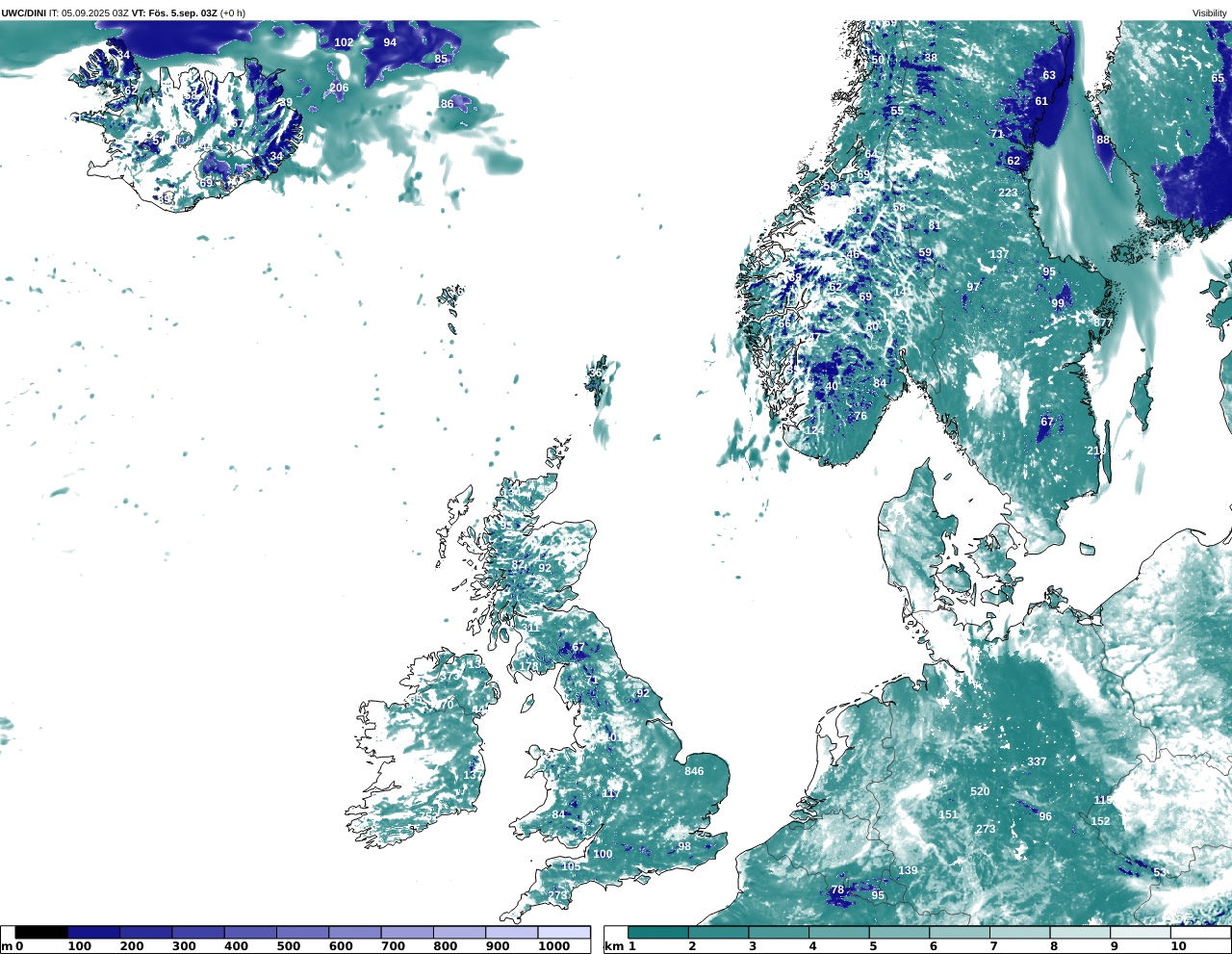Click the '63' value in northern Sweden
This screenshot has height=954, width=1232.
pos(1049,75)
